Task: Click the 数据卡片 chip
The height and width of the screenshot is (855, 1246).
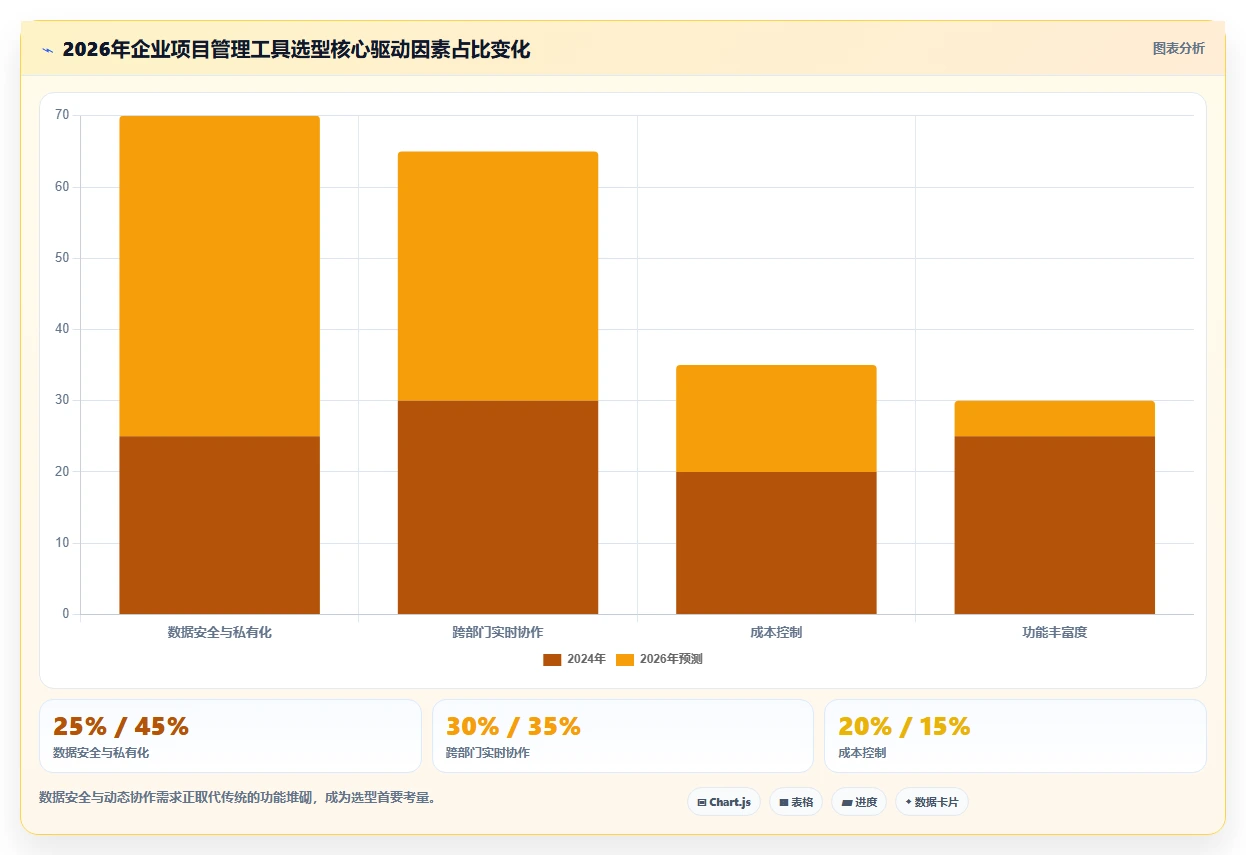Action: pos(932,802)
